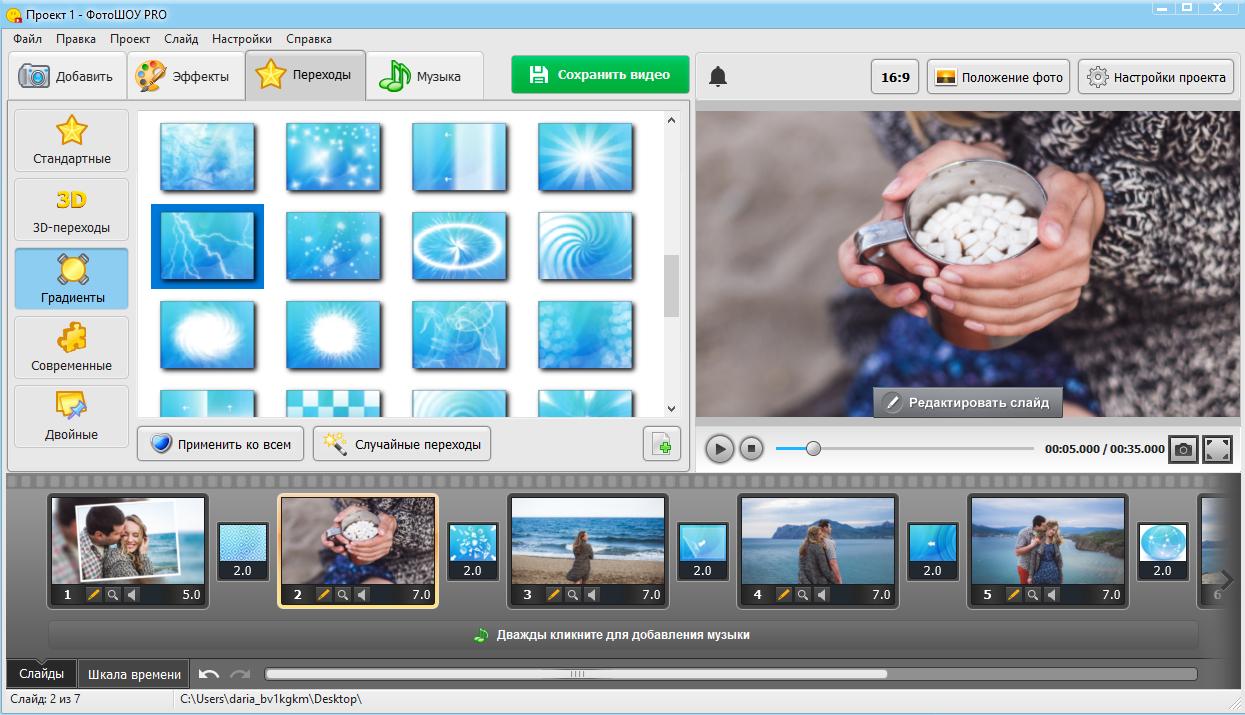1245x715 pixels.
Task: Click magnifier icon on slide 3
Action: click(572, 594)
